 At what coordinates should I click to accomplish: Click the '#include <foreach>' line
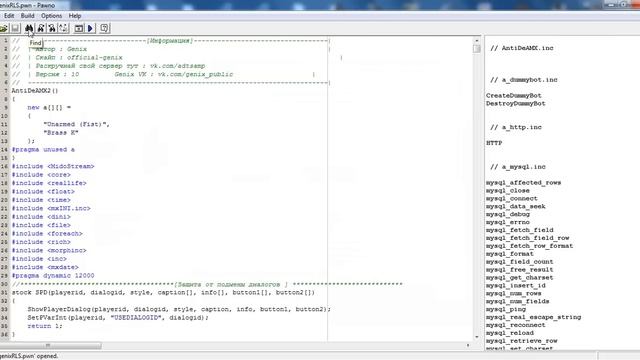click(47, 233)
